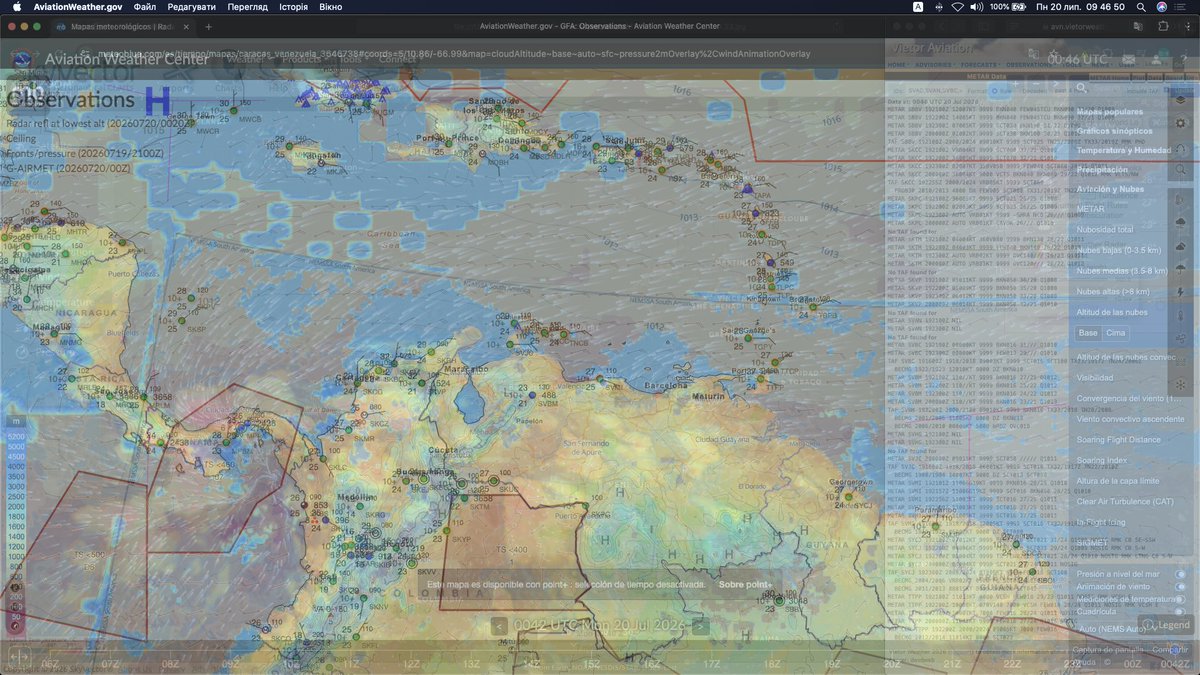Step to next time with right arrow

(701, 626)
